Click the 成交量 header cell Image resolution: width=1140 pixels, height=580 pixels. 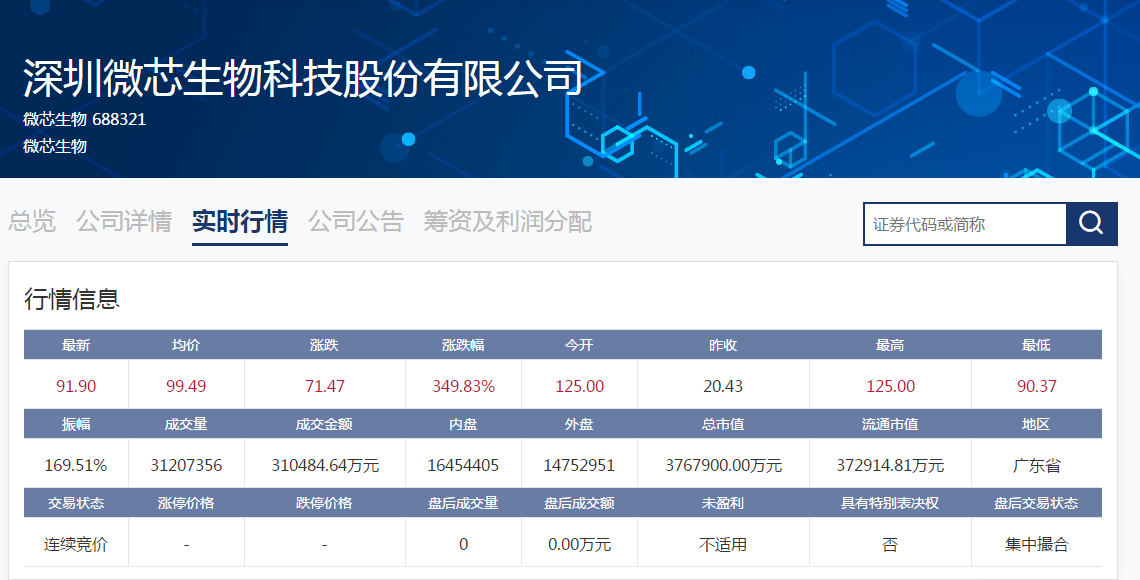click(x=186, y=424)
